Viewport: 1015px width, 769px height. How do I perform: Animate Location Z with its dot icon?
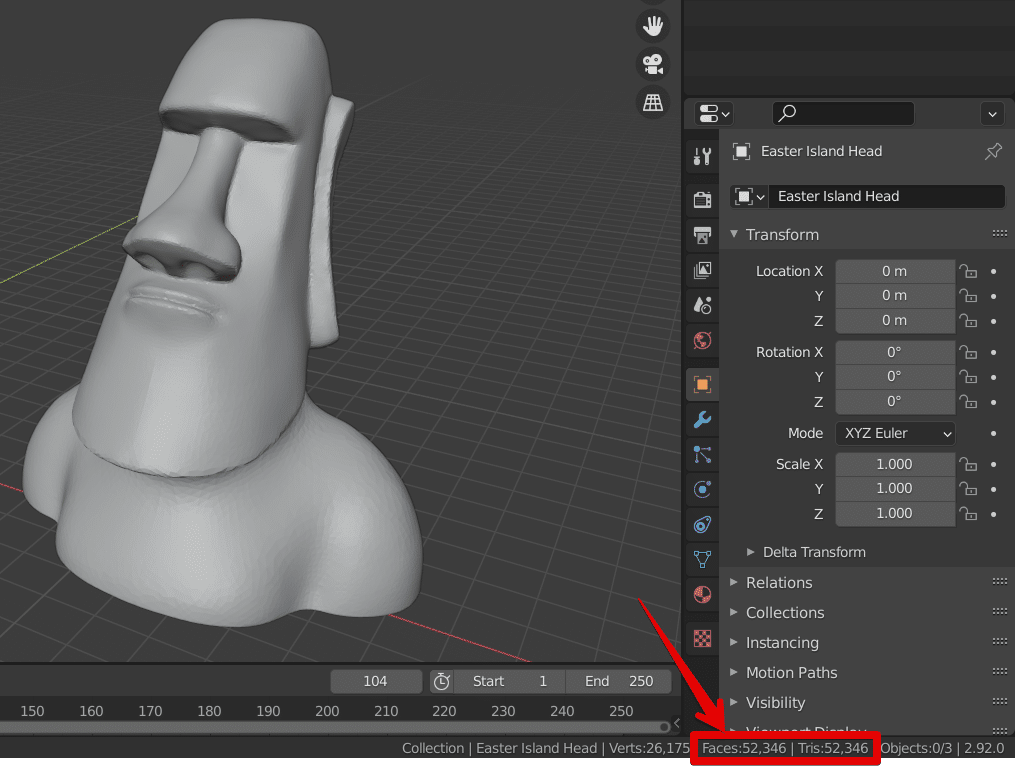pyautogui.click(x=994, y=321)
